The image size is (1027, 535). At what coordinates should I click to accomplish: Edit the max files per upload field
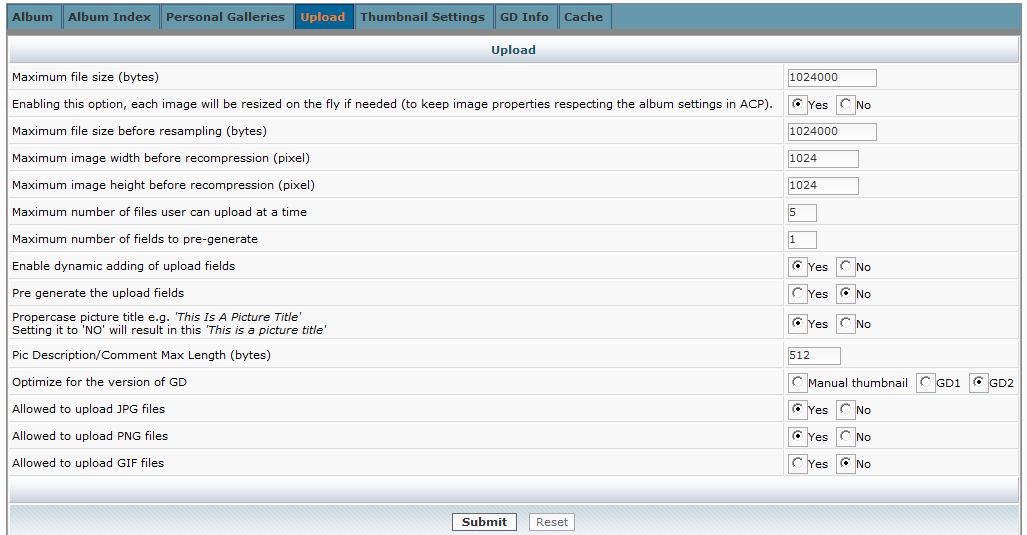[x=802, y=213]
